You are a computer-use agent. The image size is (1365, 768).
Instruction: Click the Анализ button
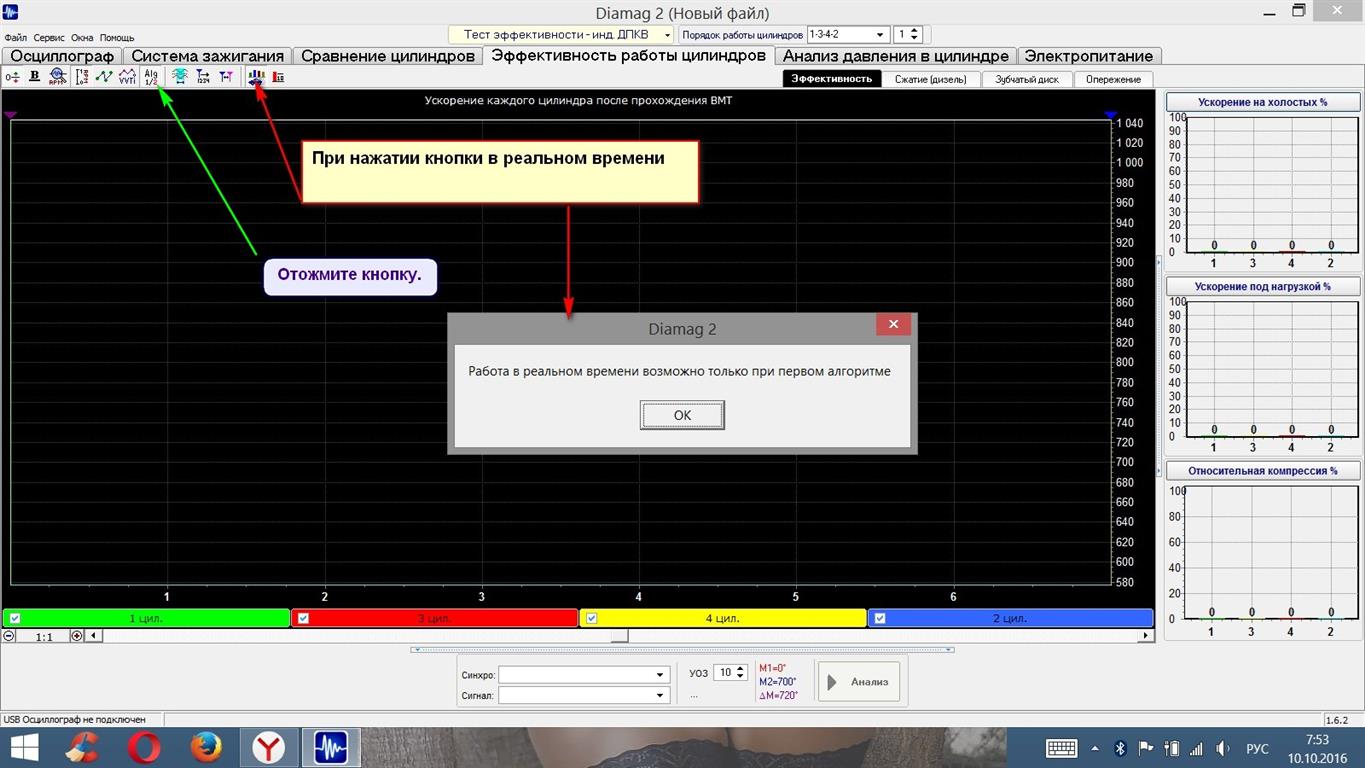(859, 682)
